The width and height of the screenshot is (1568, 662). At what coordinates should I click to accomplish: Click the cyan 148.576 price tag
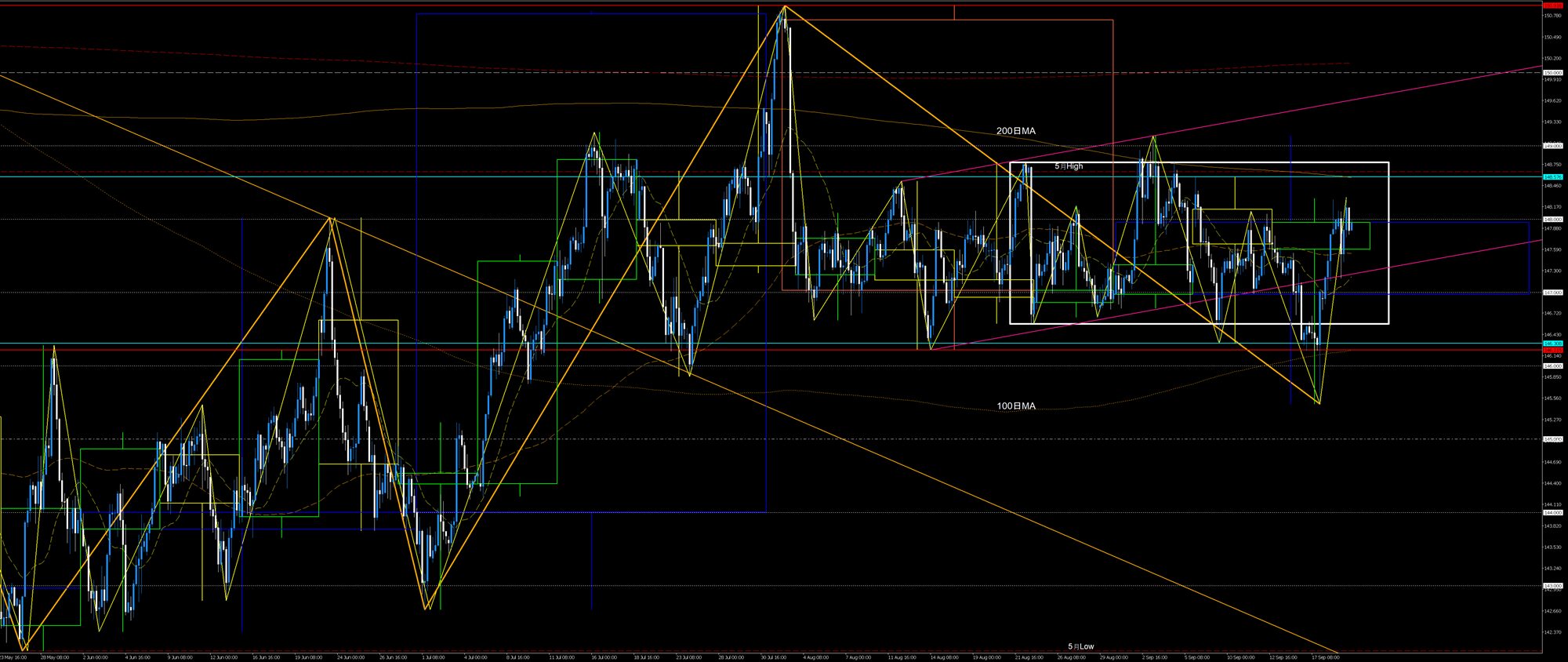click(x=1552, y=177)
